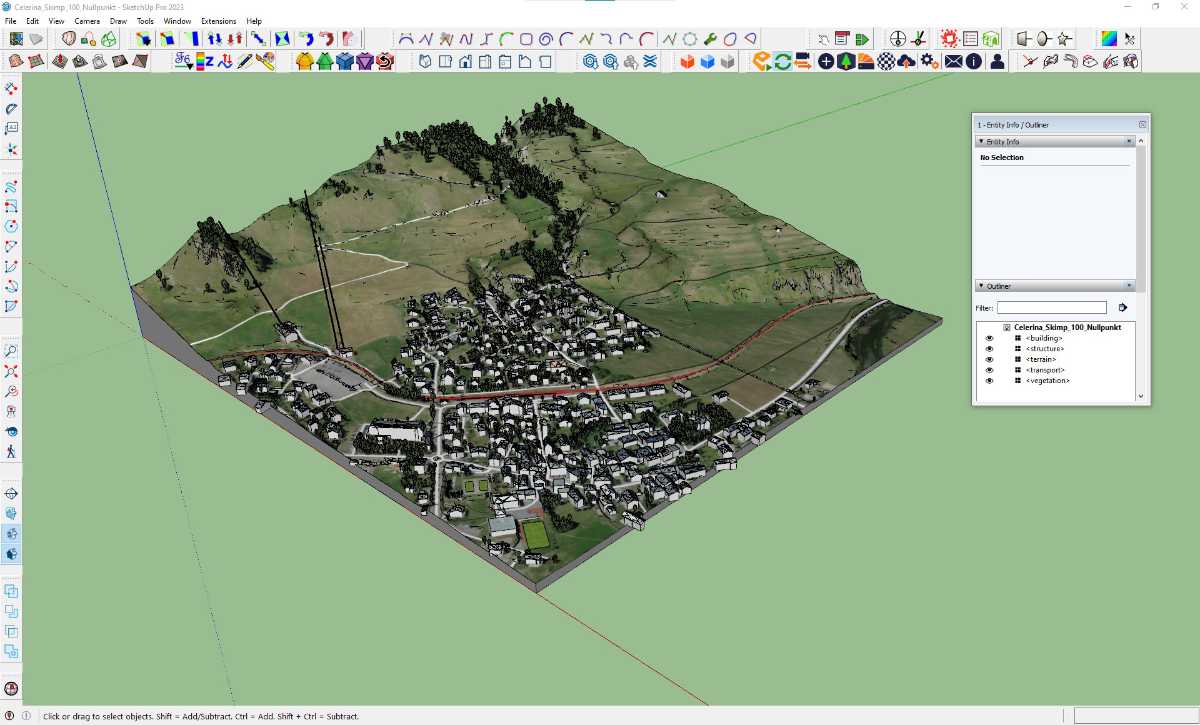Select Celerina_Skimp_100_Nullpunkt in Outliner
1200x725 pixels.
(x=1067, y=328)
